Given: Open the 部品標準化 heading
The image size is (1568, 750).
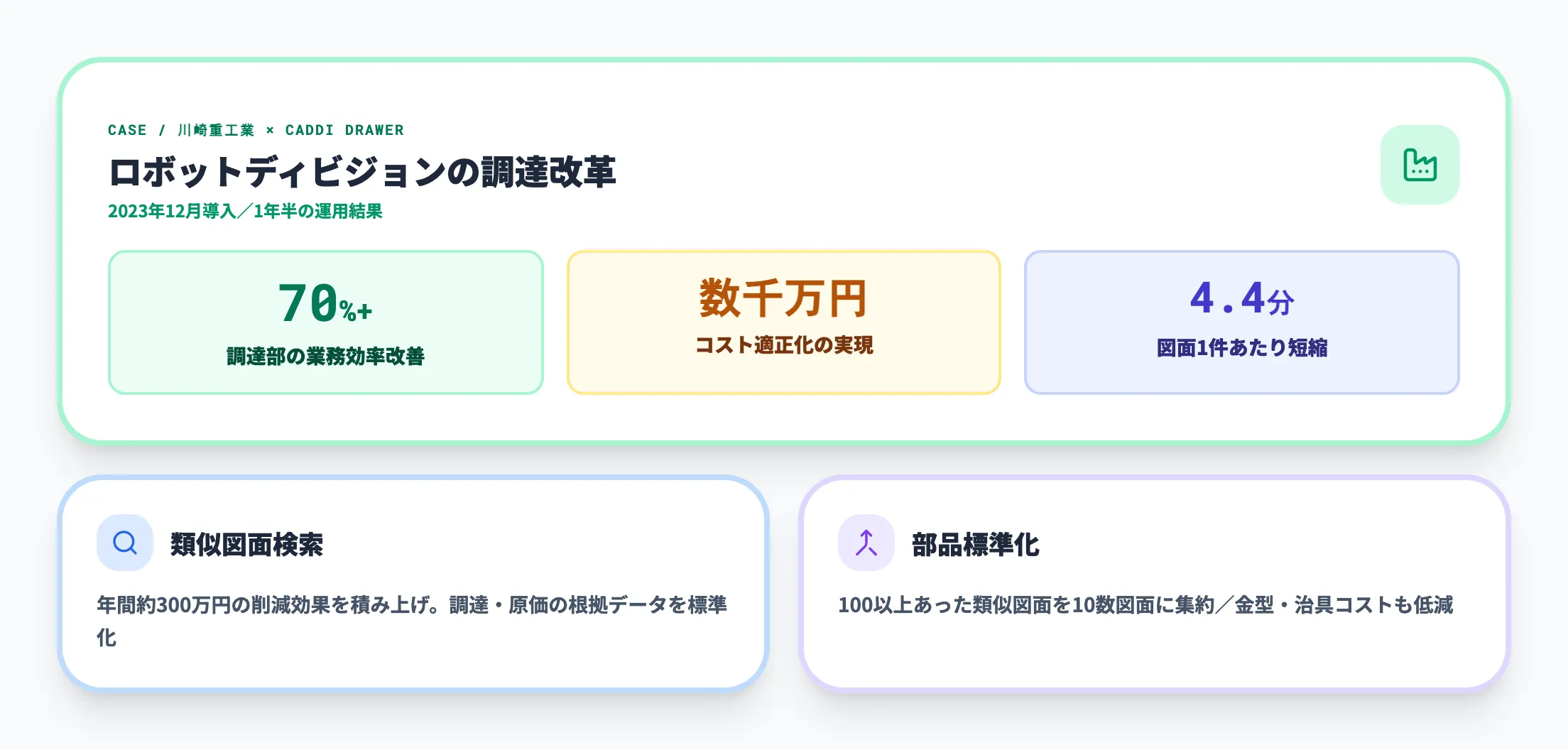Looking at the screenshot, I should coord(975,545).
